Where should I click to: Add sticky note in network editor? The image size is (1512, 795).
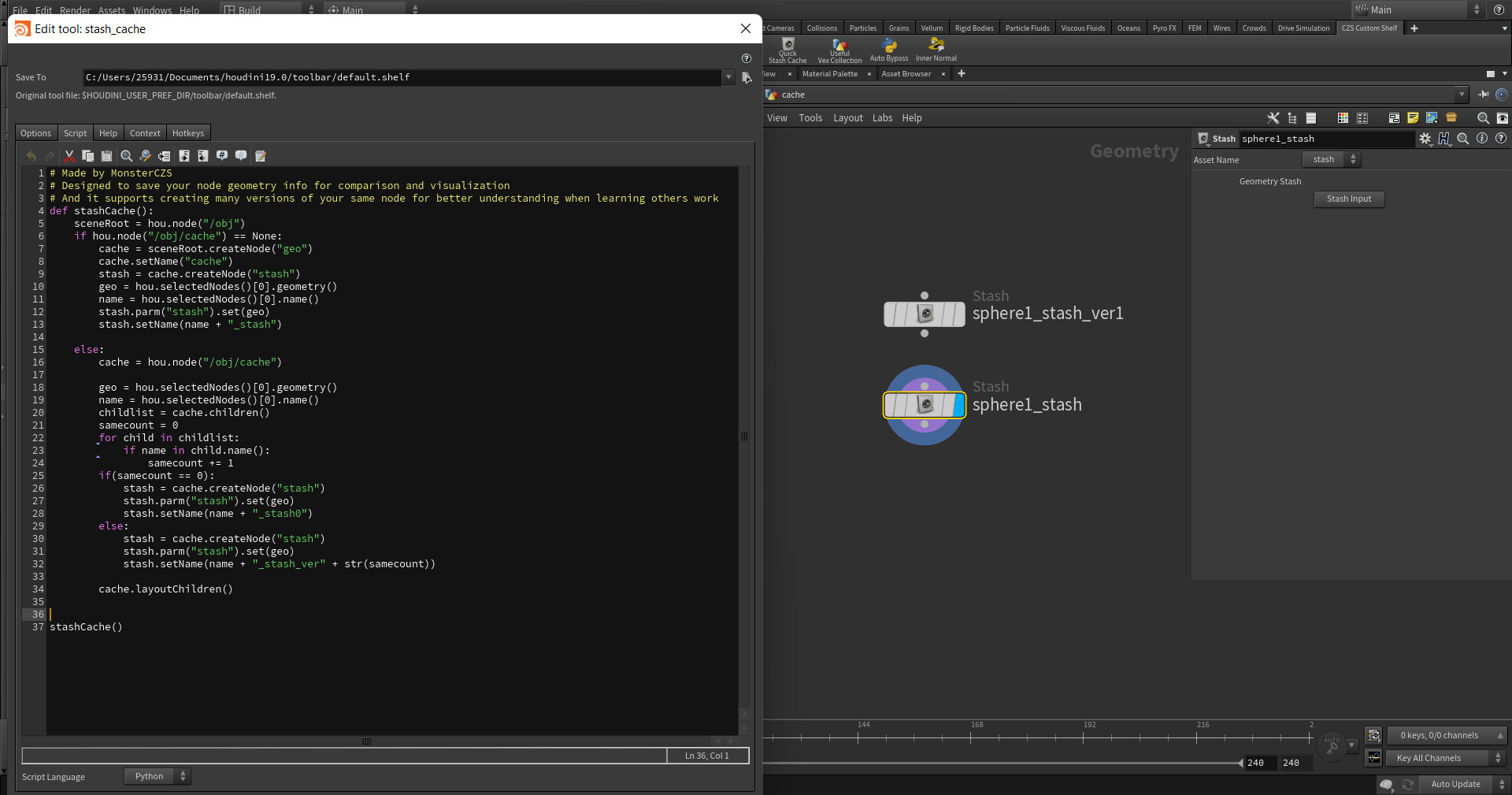point(1413,118)
